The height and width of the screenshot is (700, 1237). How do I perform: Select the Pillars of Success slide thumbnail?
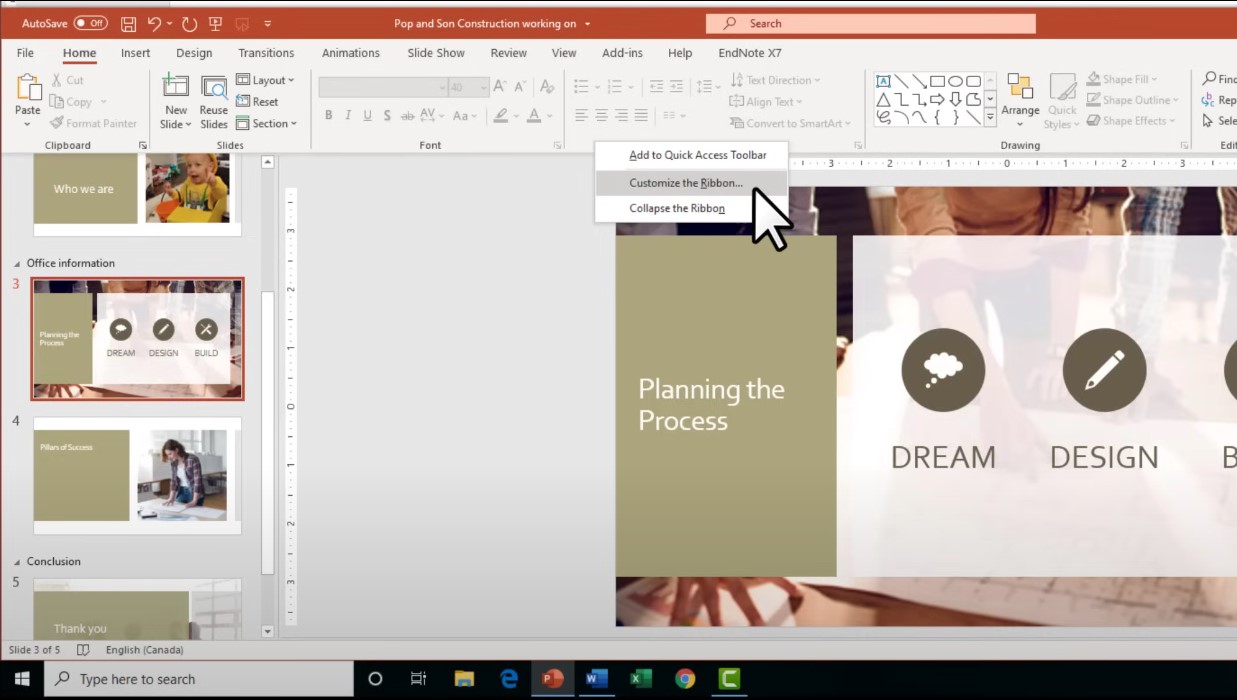[137, 476]
